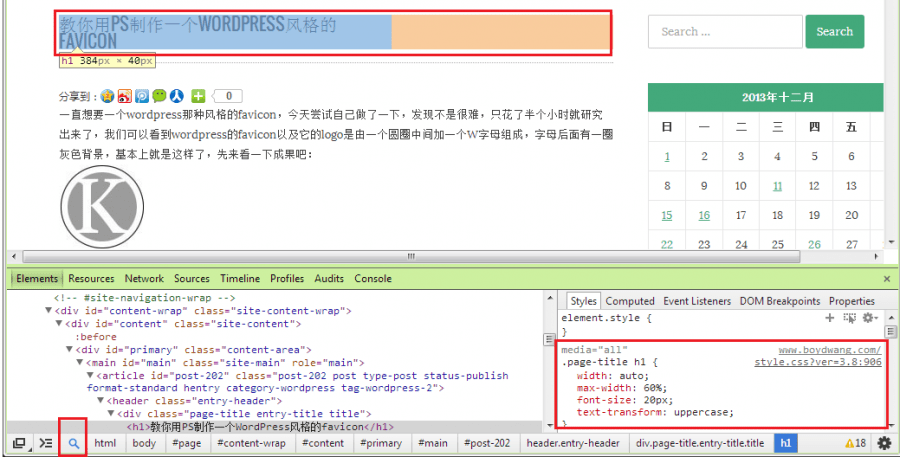The height and width of the screenshot is (457, 900).
Task: Switch to the Network tab
Action: point(144,279)
